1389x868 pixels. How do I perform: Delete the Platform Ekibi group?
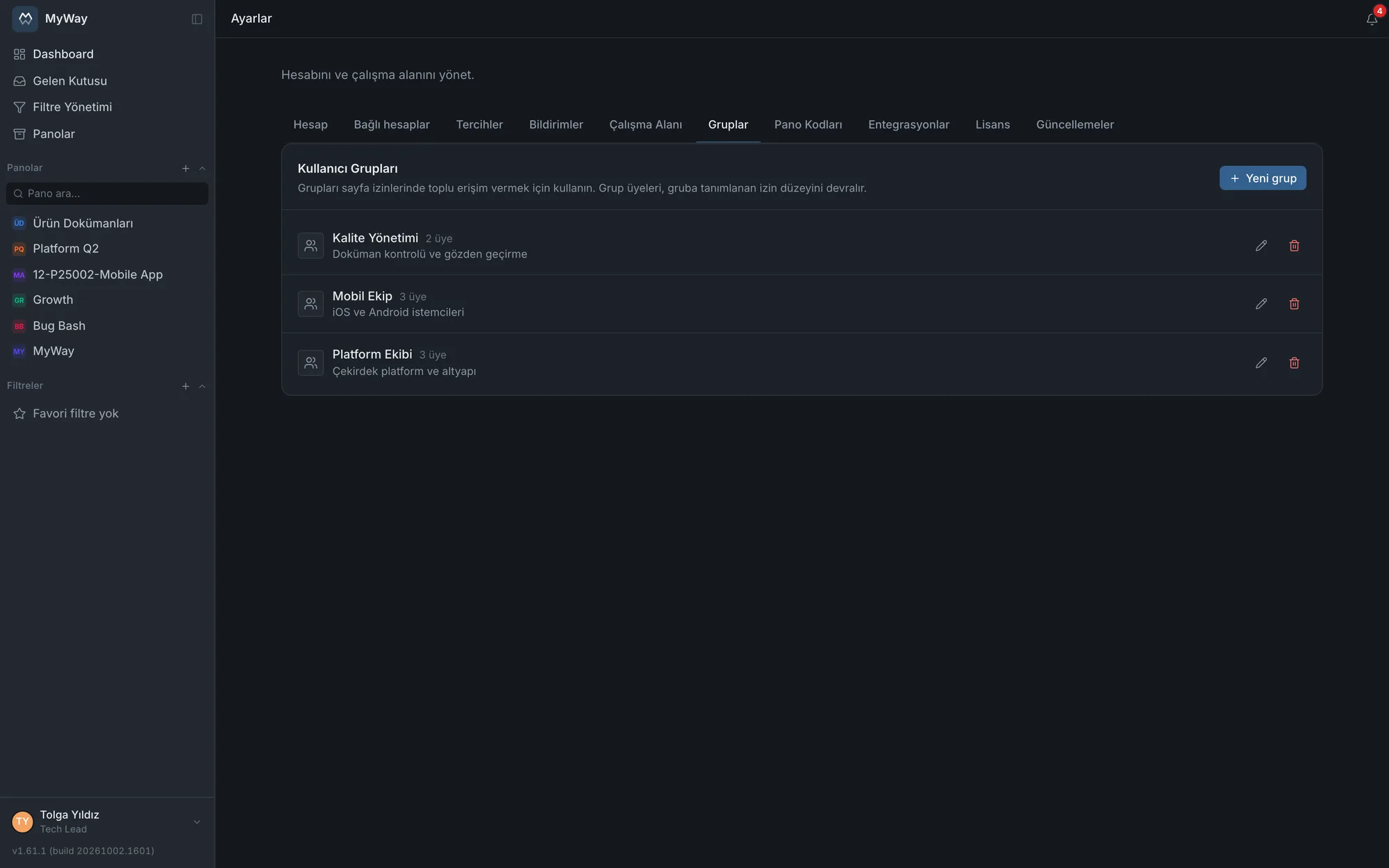(1294, 362)
